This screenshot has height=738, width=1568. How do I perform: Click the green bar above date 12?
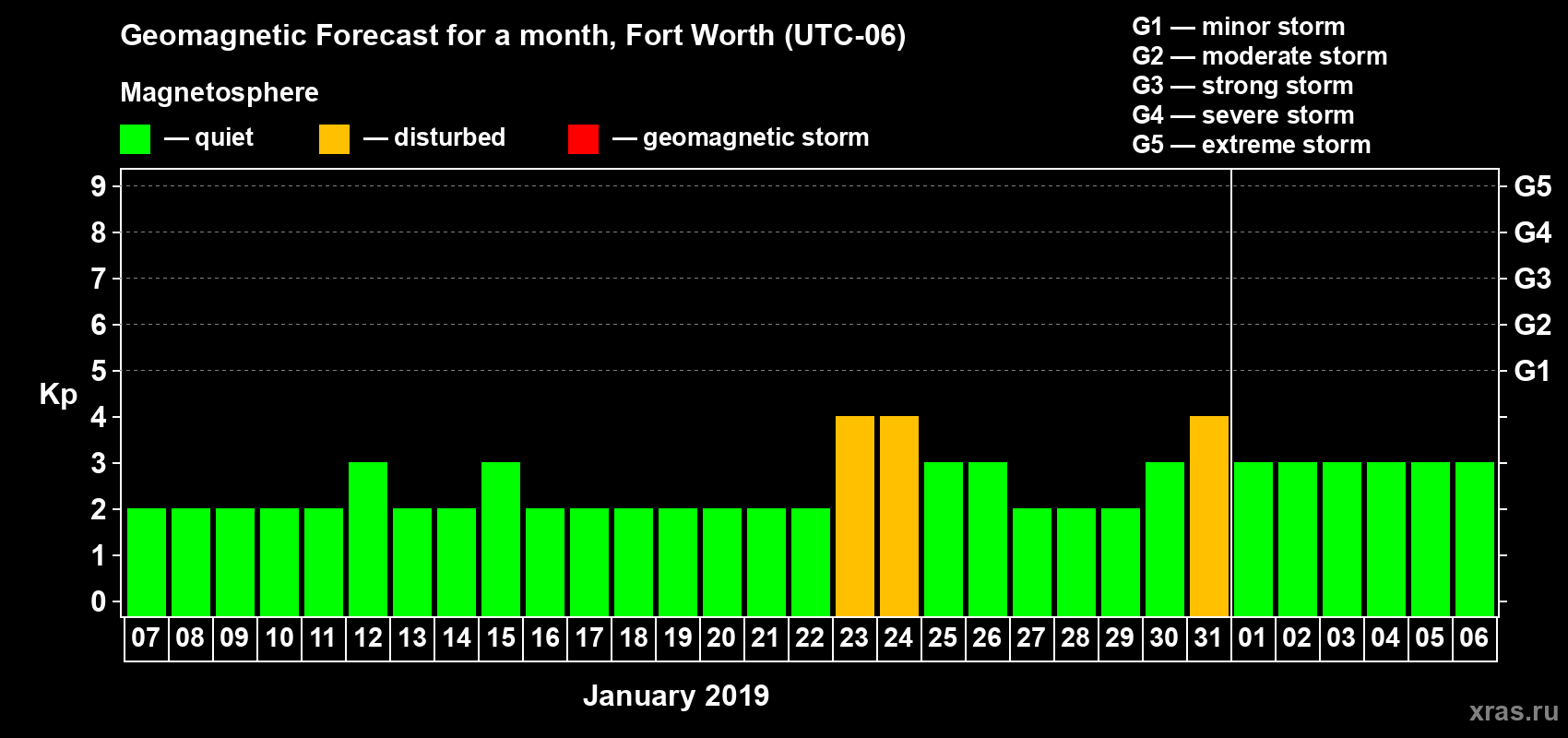[368, 539]
